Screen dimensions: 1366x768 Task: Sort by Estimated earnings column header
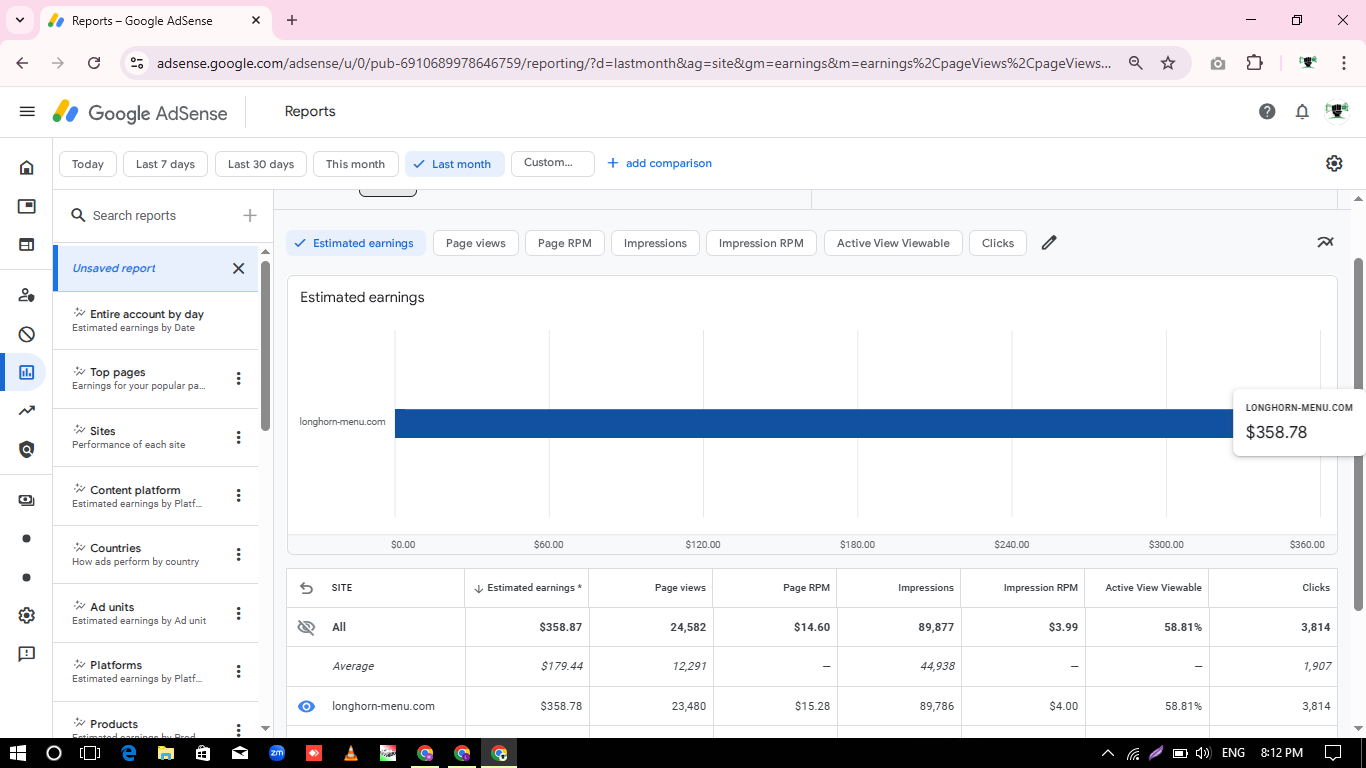point(527,588)
